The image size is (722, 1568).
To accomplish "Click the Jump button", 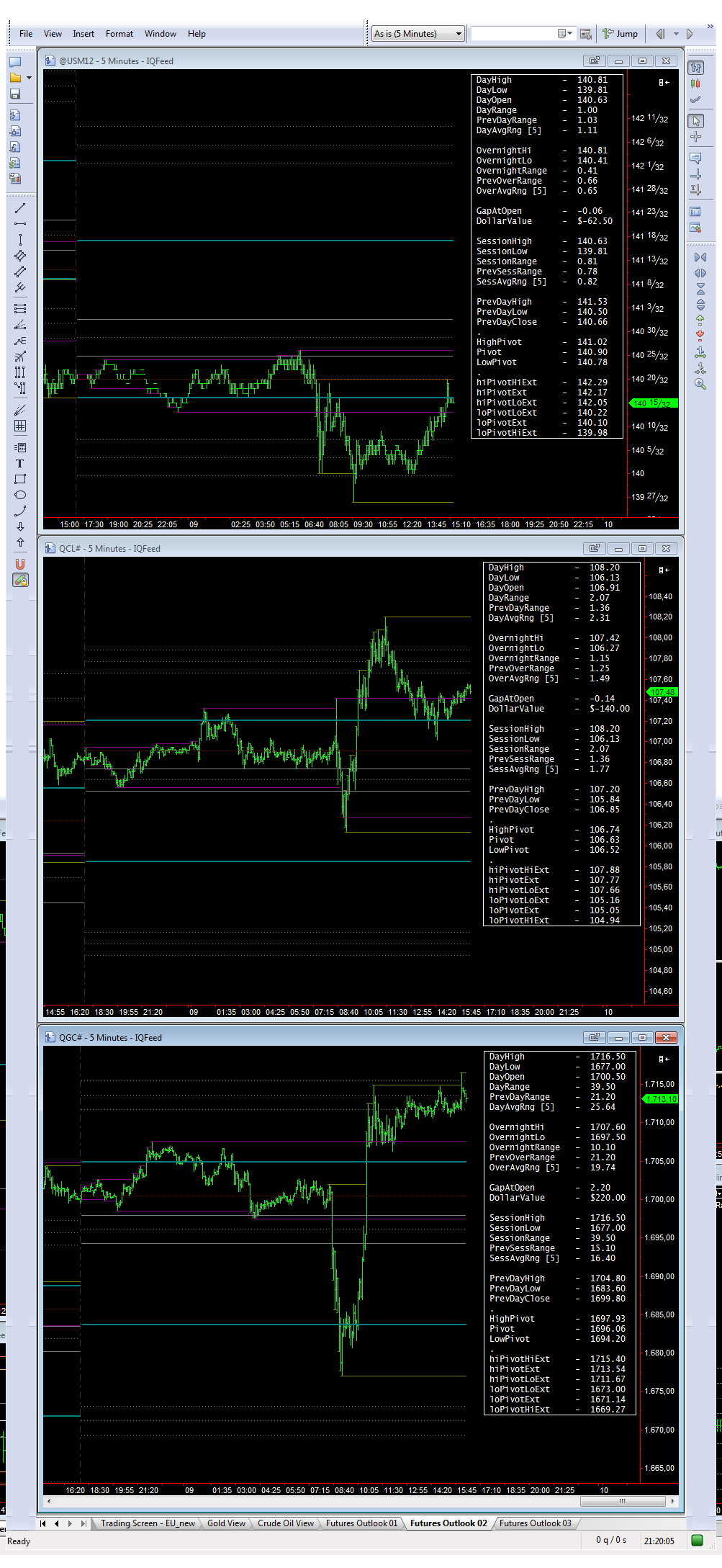I will pos(621,34).
